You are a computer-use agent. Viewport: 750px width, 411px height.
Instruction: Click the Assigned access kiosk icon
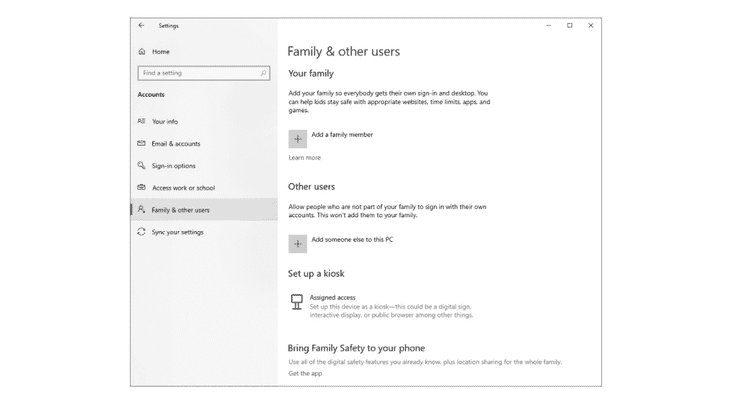(x=297, y=302)
